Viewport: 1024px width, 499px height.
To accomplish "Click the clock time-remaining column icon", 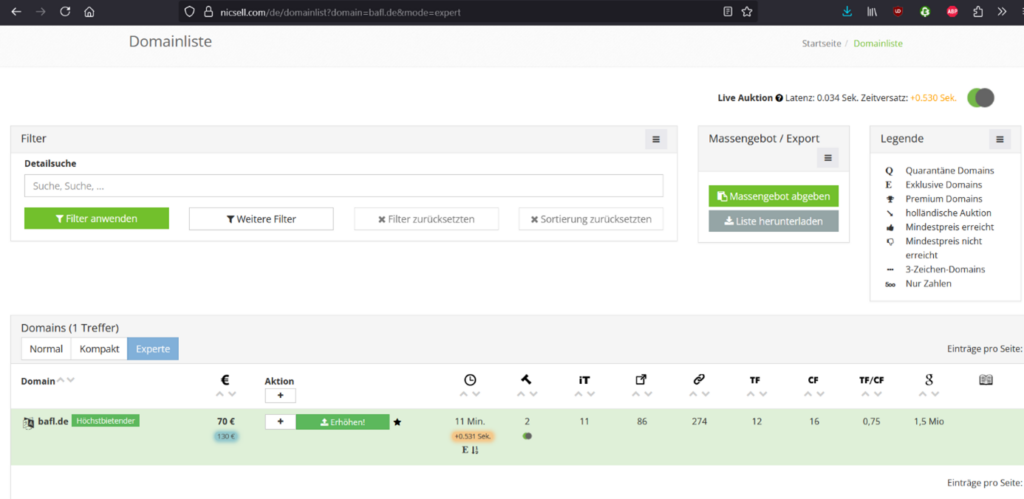I will tap(470, 380).
